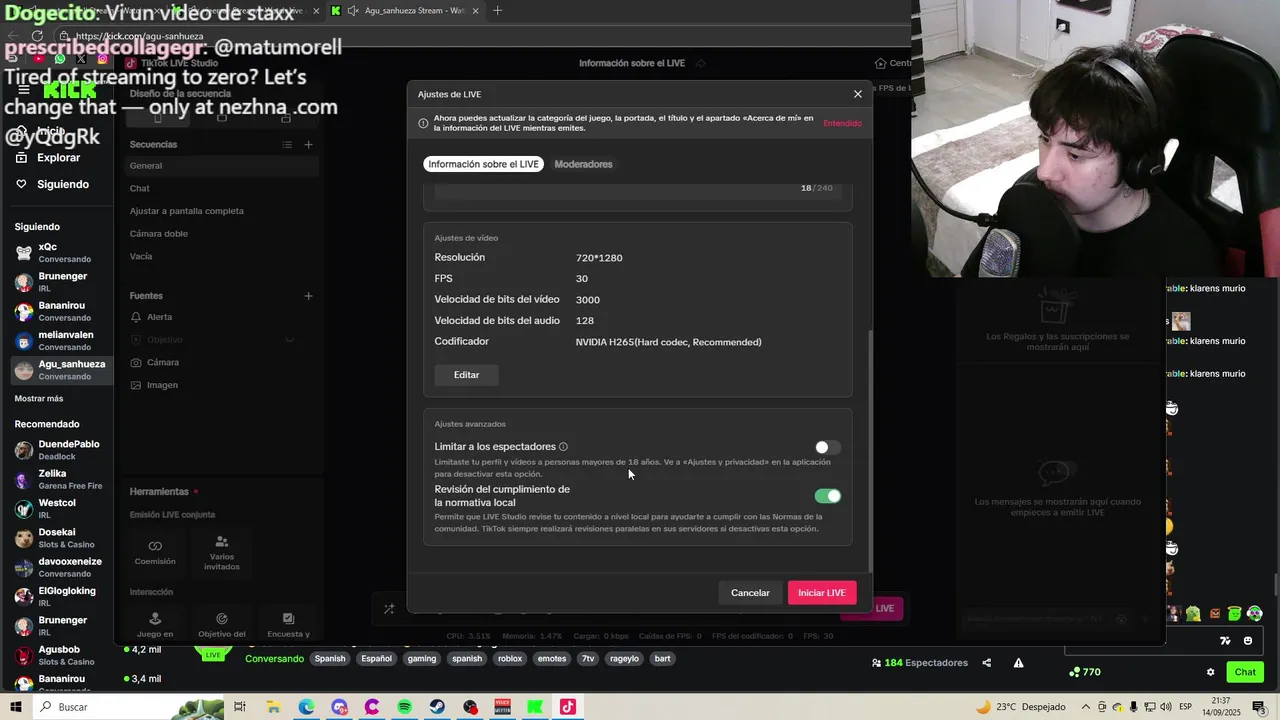This screenshot has height=720, width=1280.
Task: Open Spotify from the taskbar
Action: 404,707
